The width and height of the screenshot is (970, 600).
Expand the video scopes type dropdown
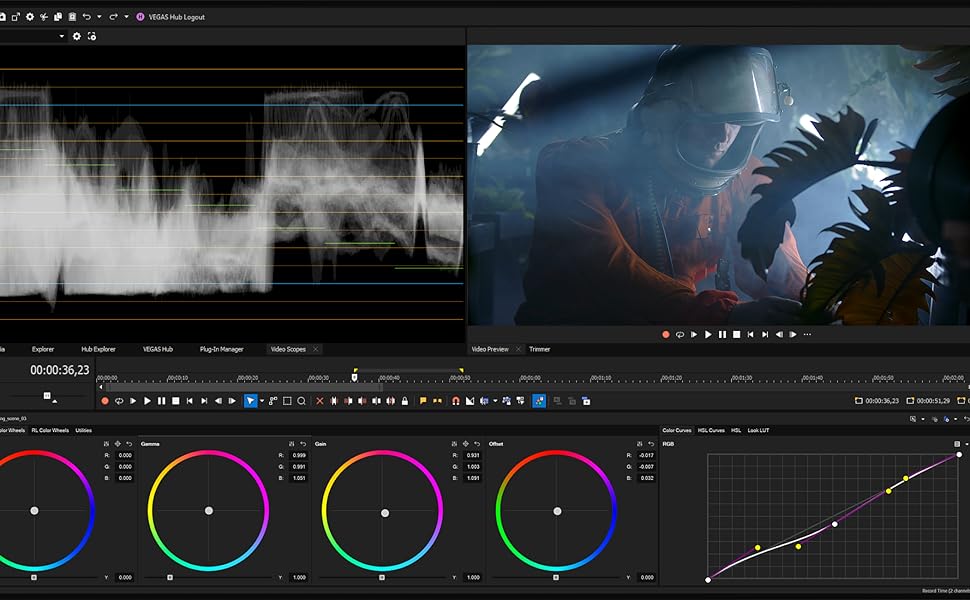coord(62,36)
